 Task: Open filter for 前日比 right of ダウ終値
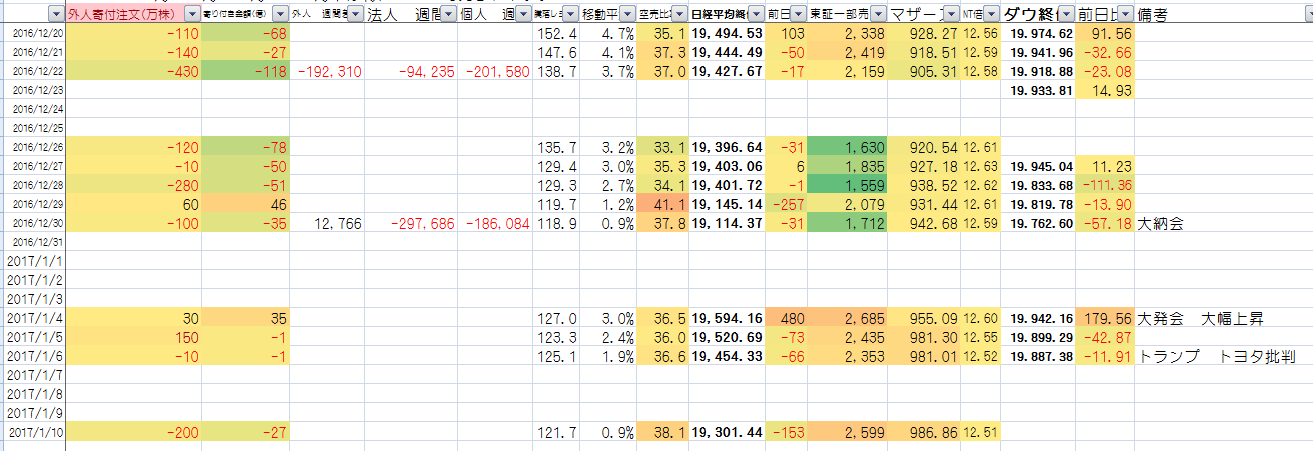click(1125, 15)
